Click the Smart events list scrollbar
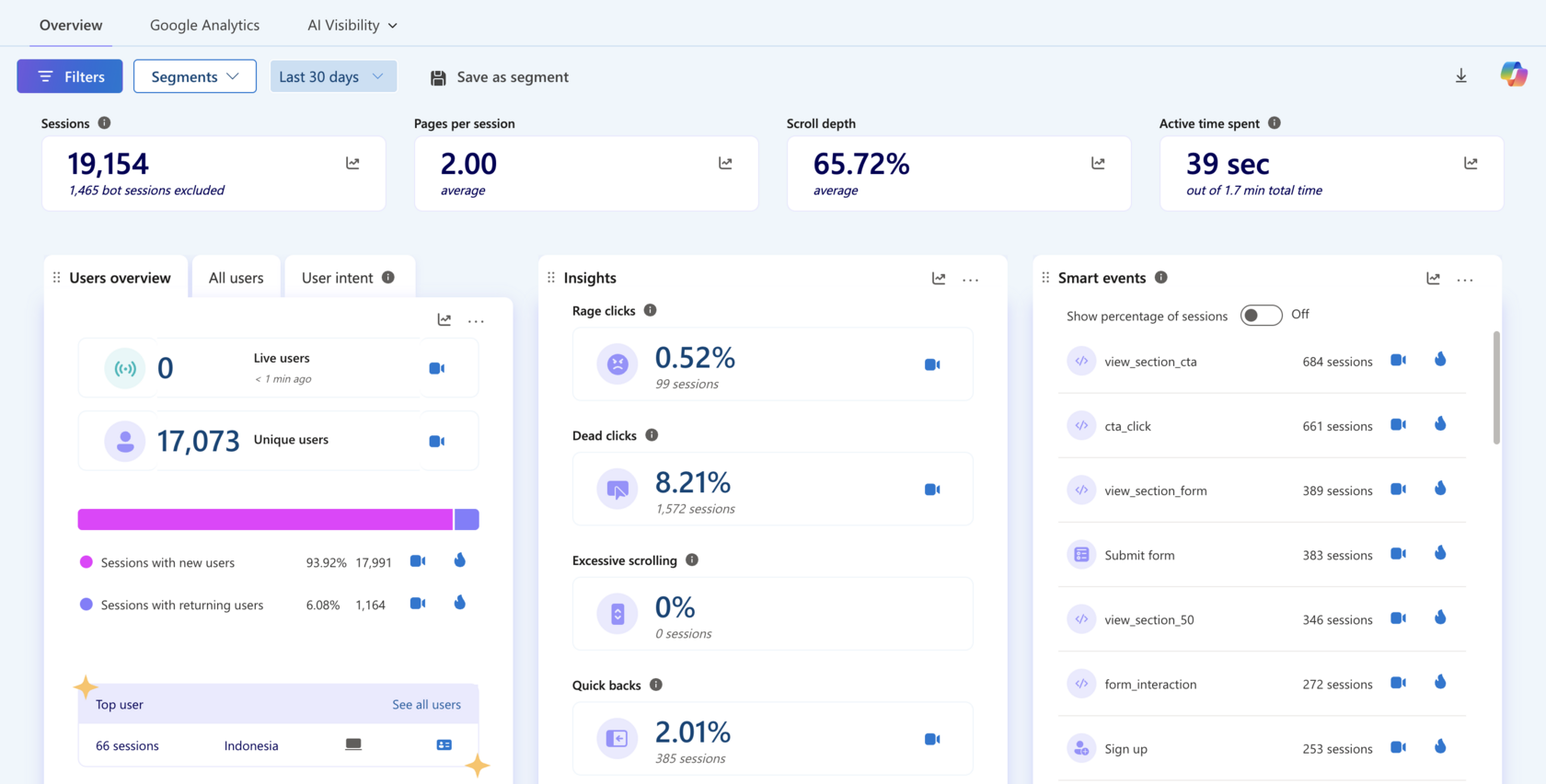The width and height of the screenshot is (1546, 784). [1496, 387]
